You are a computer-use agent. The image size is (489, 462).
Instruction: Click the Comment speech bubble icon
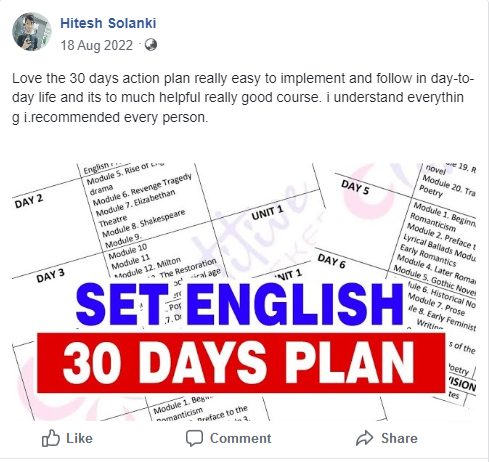pos(194,438)
